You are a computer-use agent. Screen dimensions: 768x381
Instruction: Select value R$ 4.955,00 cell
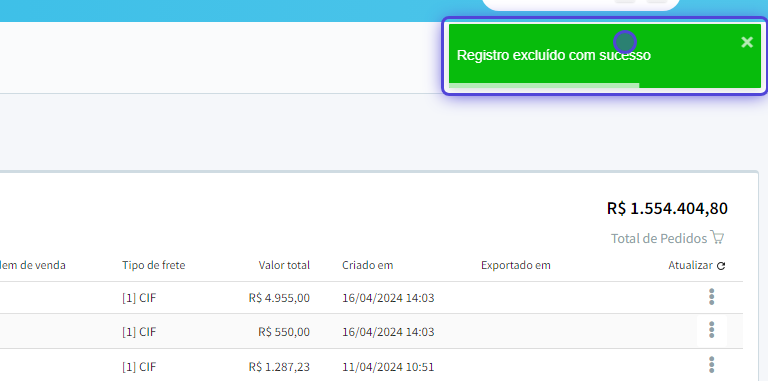pyautogui.click(x=279, y=298)
